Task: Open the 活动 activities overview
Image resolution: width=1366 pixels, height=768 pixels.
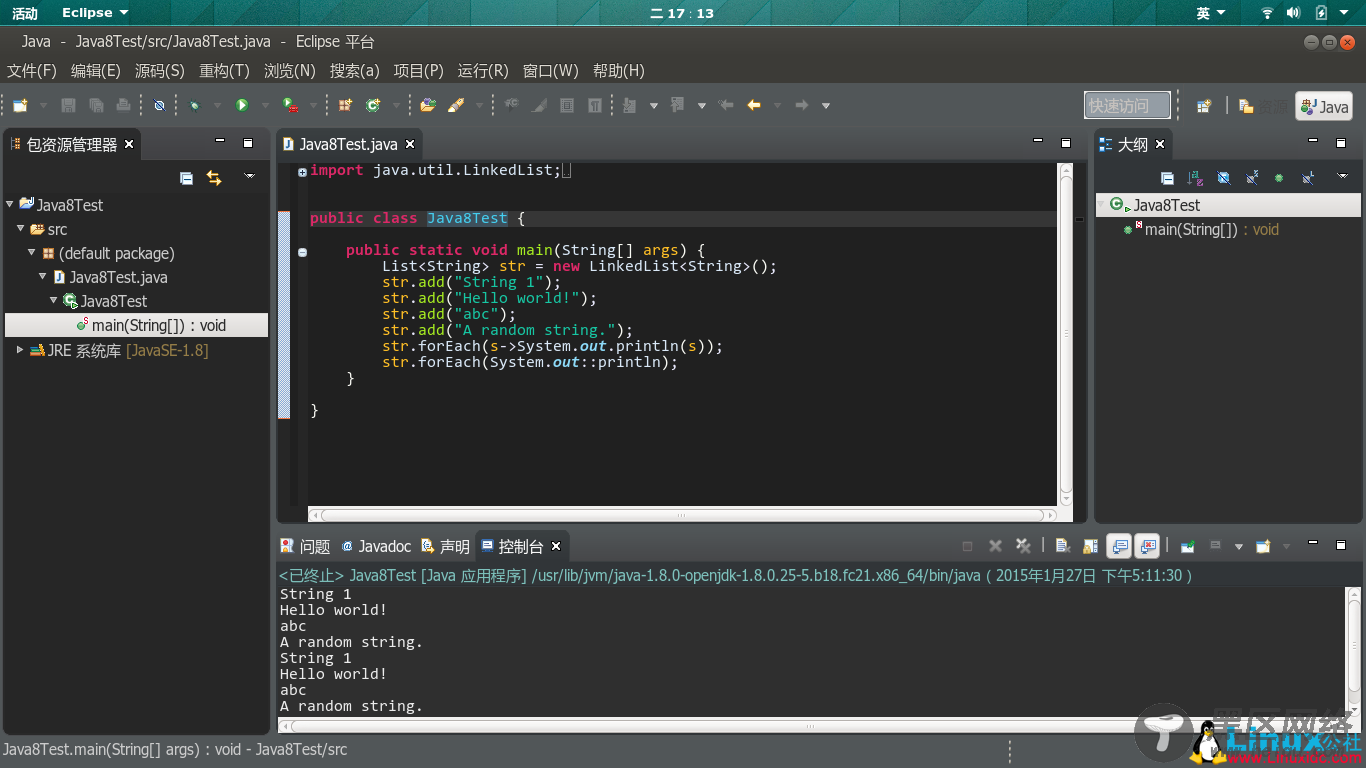Action: point(25,13)
